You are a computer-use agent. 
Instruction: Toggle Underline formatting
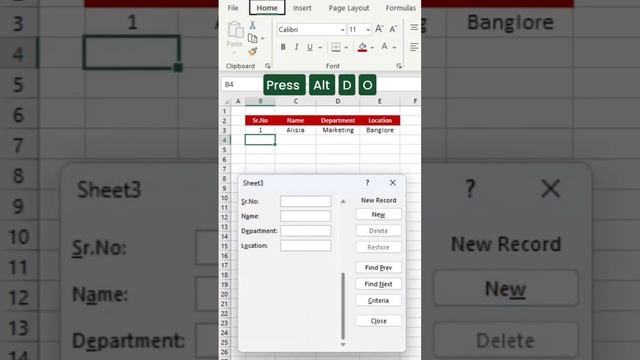click(310, 47)
